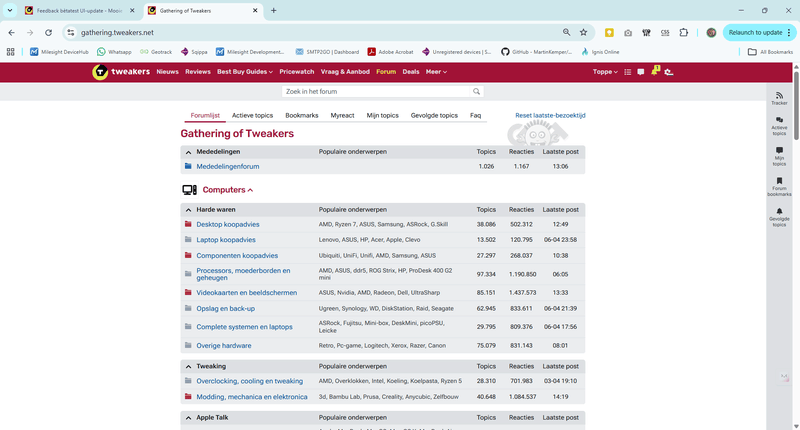800x430 pixels.
Task: Open Overclocking, cooling en tweaking forum
Action: pyautogui.click(x=249, y=381)
